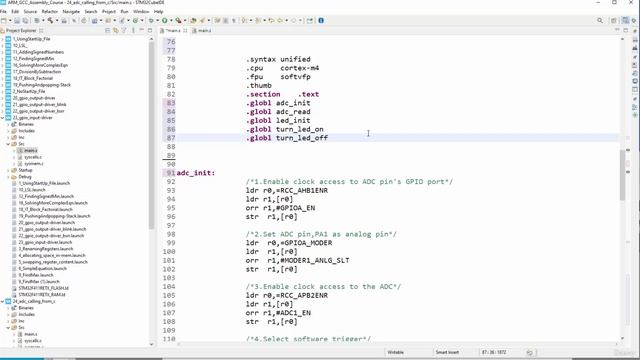Screen dimensions: 640x360
Task: Click the Save All toolbar icon
Action: [x=25, y=20]
